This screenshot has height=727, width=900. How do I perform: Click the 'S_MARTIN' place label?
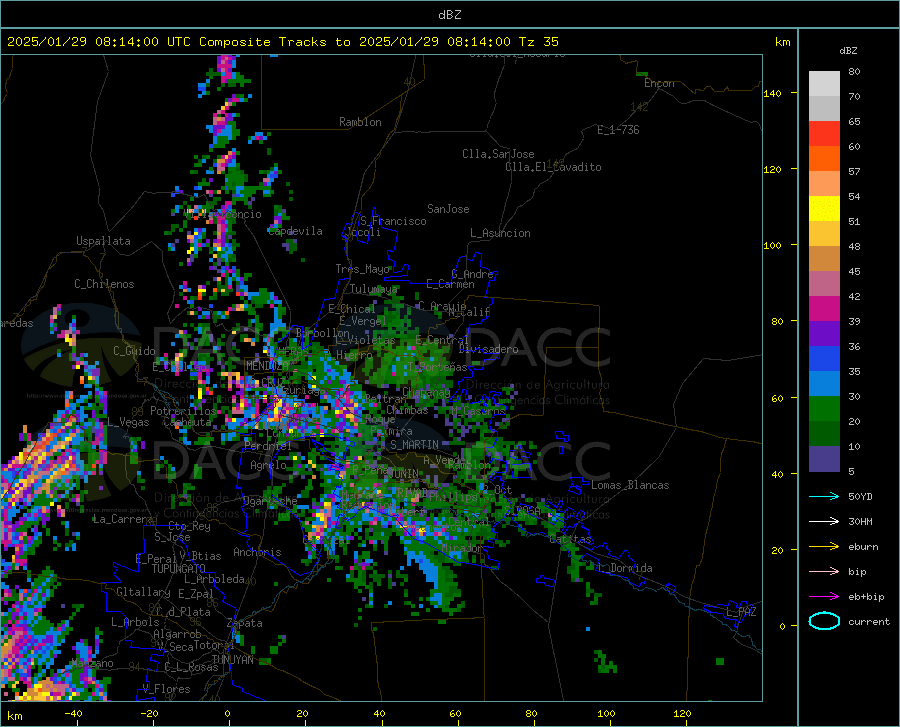click(414, 445)
